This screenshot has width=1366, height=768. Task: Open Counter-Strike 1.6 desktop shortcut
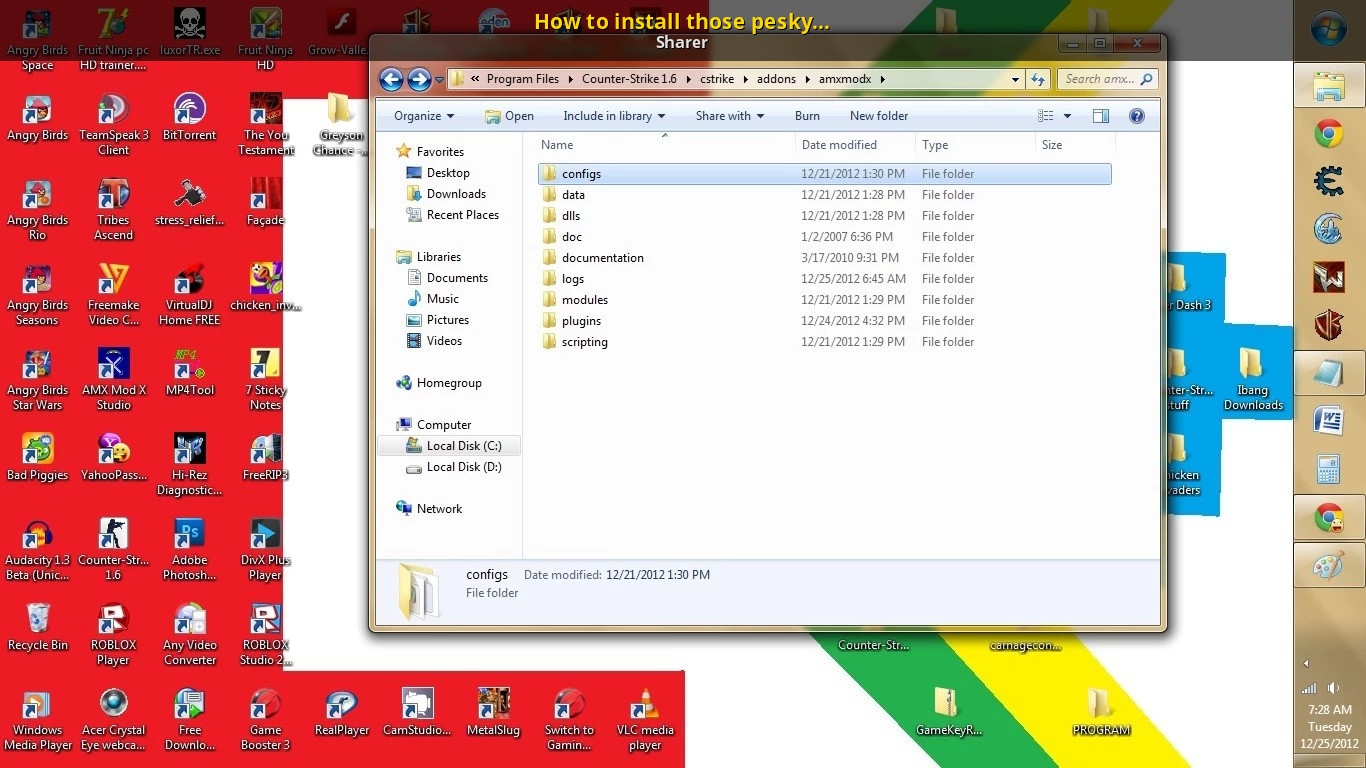[113, 549]
